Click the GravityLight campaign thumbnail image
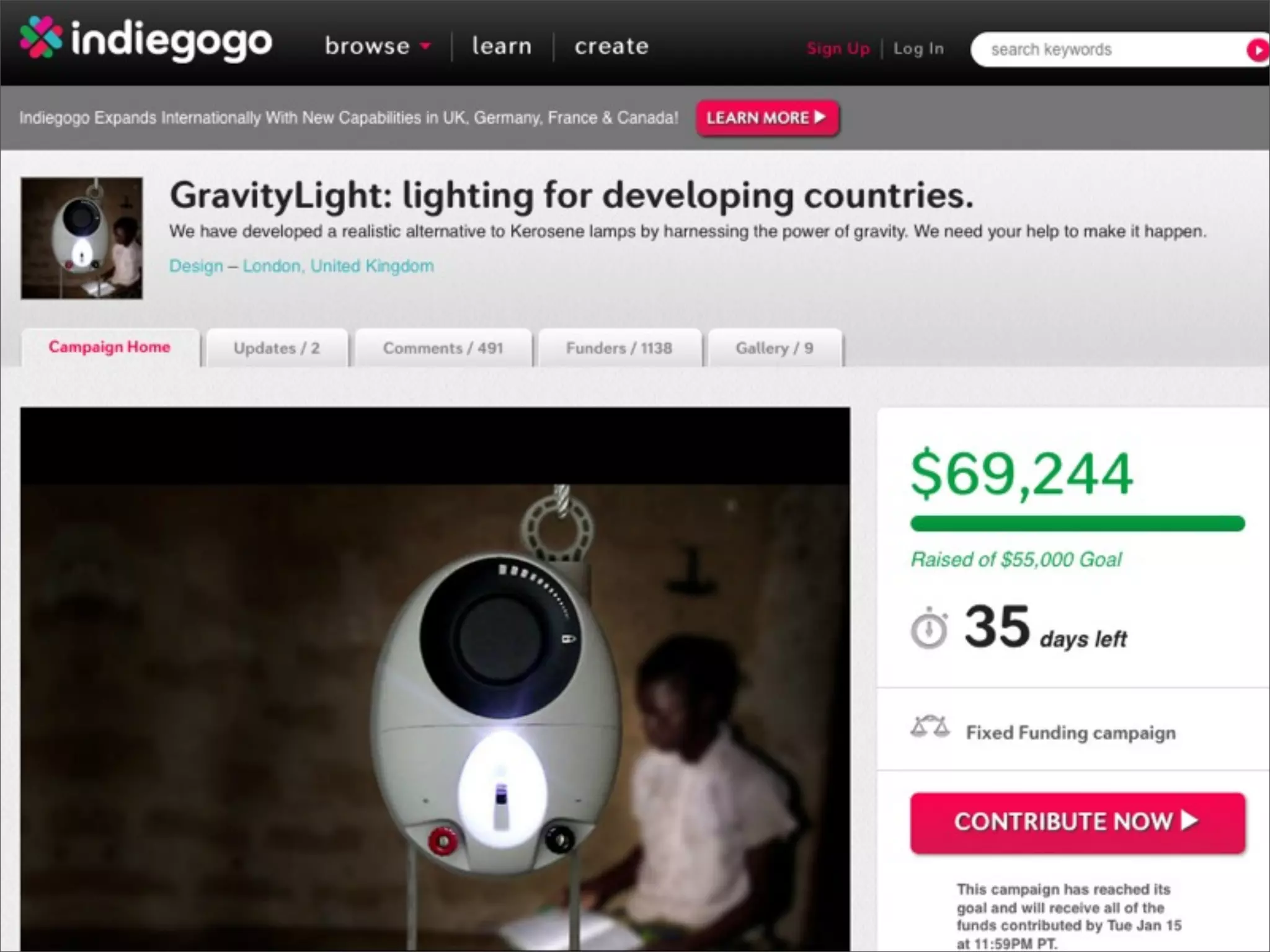Screen dimensions: 1270x952 82,238
